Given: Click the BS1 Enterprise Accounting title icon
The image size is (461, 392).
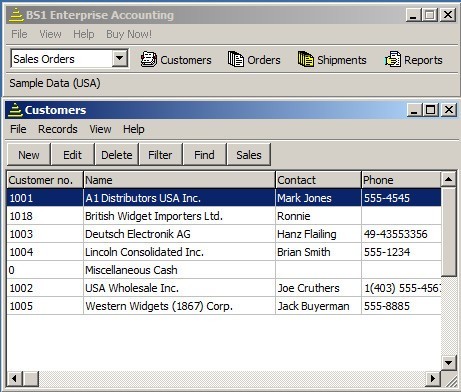Looking at the screenshot, I should pyautogui.click(x=16, y=15).
